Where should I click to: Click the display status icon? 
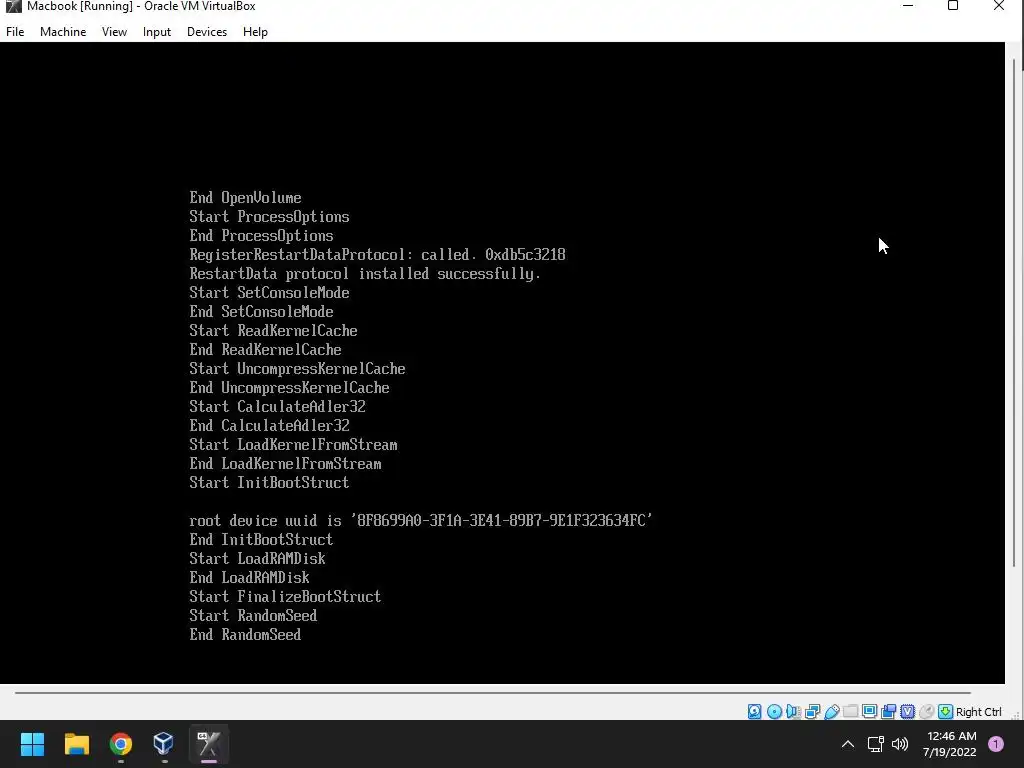coord(869,712)
